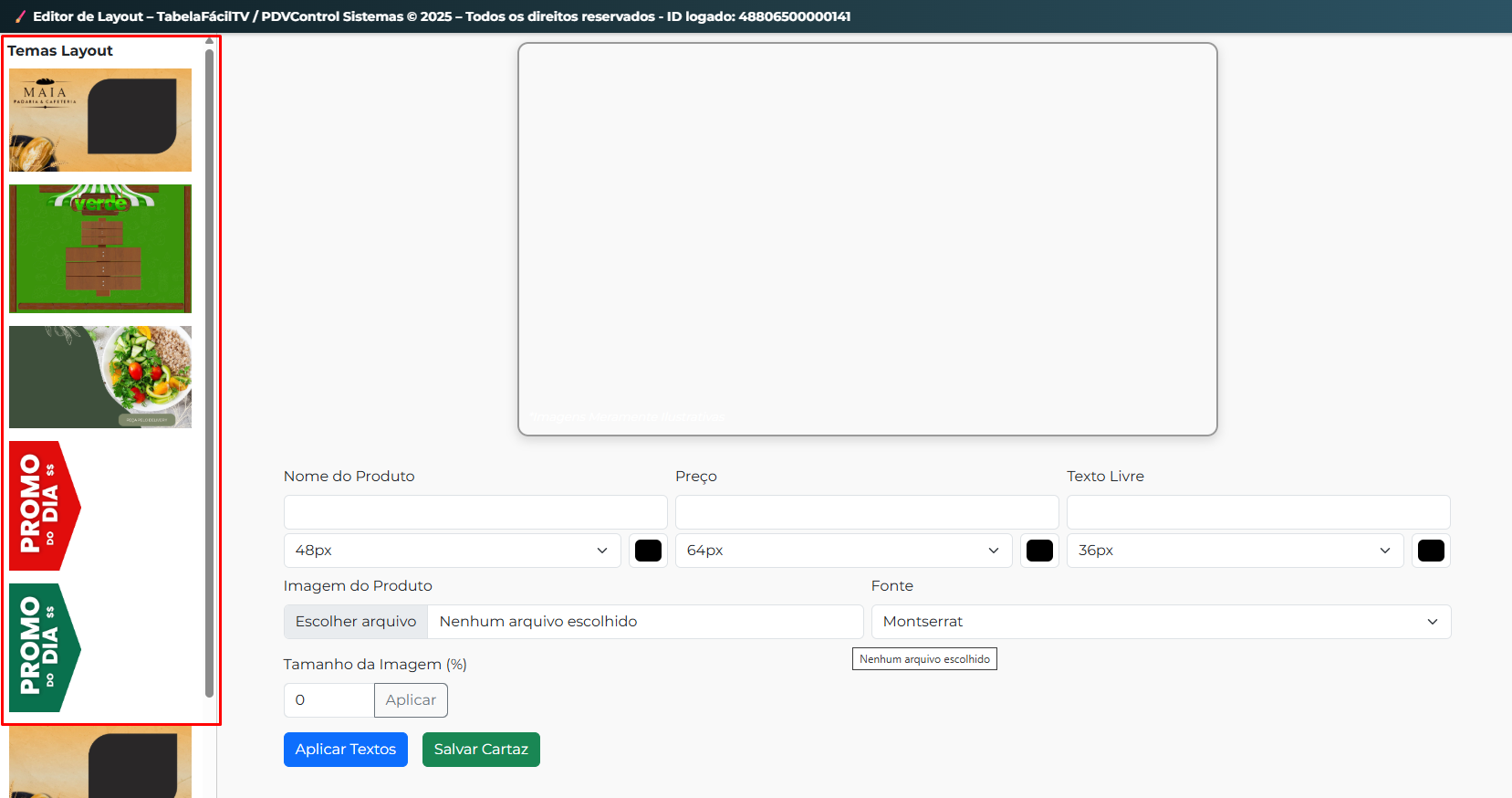Click into the Texto Livre input
This screenshot has width=1512, height=798.
(x=1257, y=512)
